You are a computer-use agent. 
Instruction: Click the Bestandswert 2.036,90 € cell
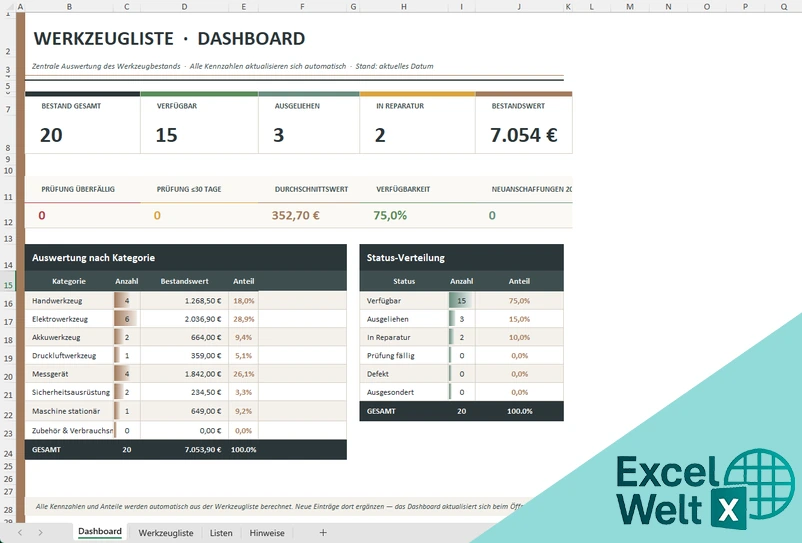(x=184, y=319)
